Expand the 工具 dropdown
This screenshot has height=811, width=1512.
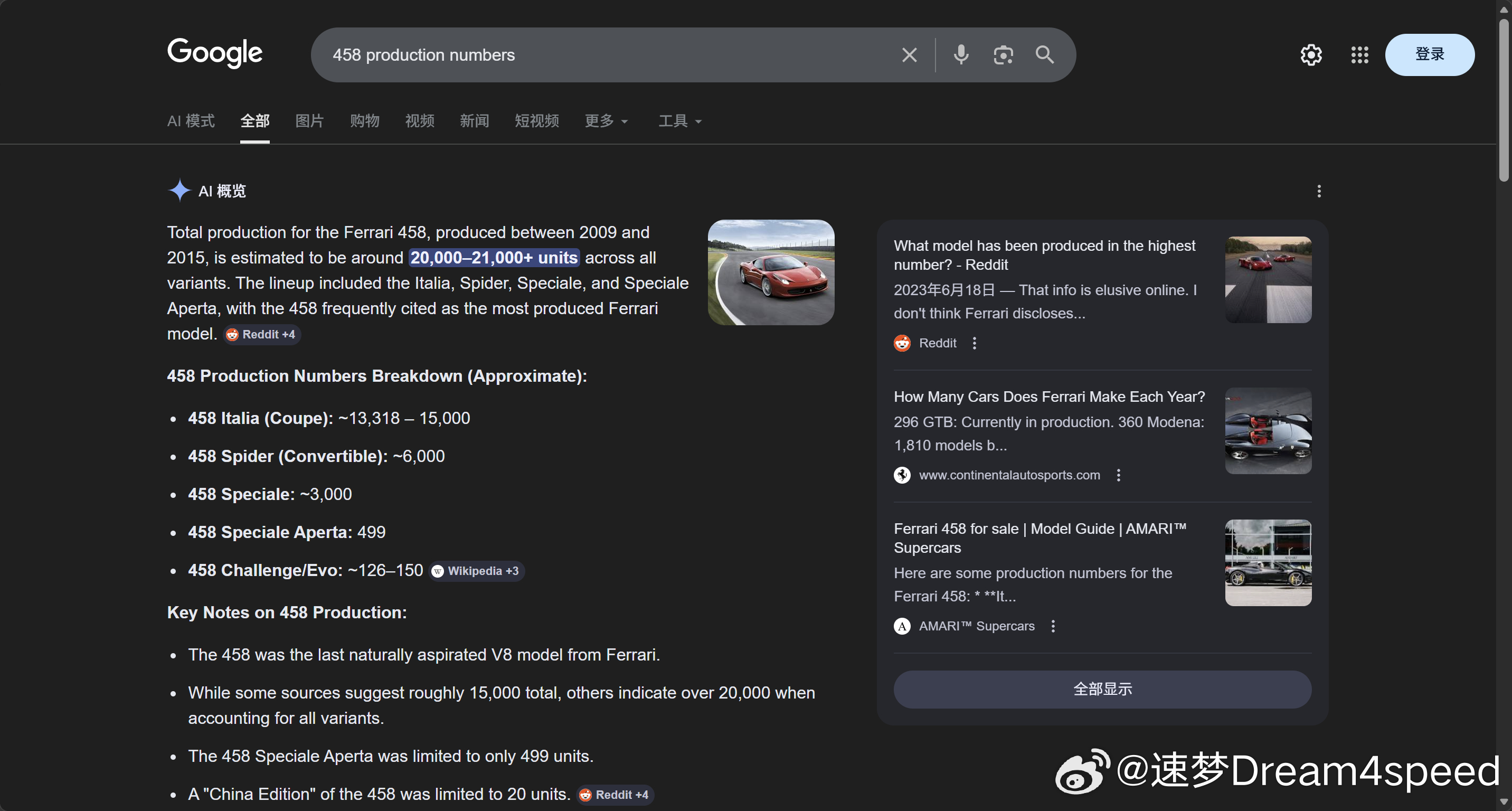click(x=679, y=121)
